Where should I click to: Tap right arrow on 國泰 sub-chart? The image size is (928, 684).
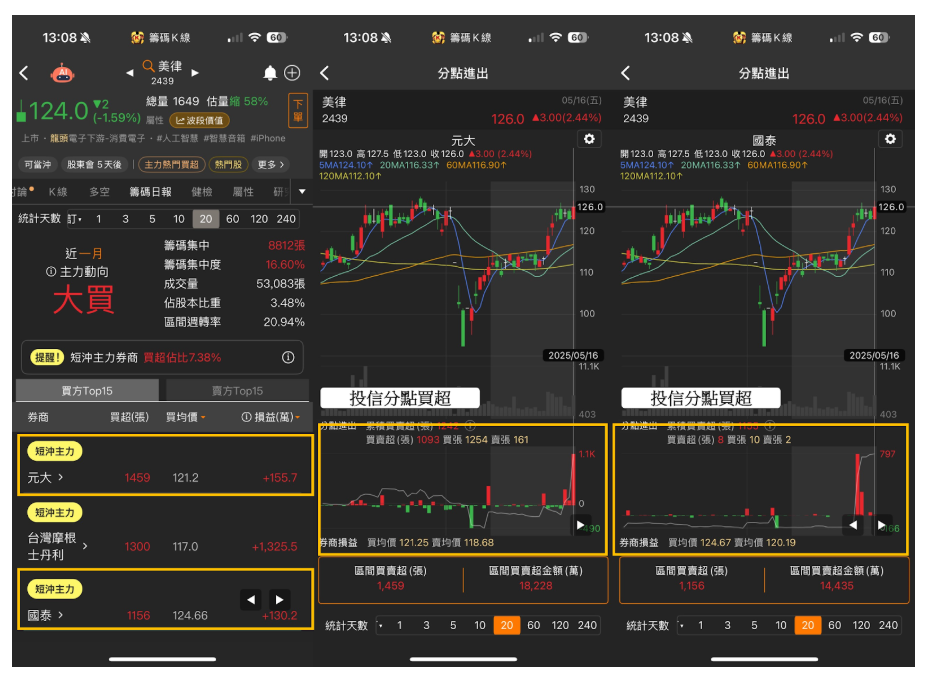click(881, 525)
